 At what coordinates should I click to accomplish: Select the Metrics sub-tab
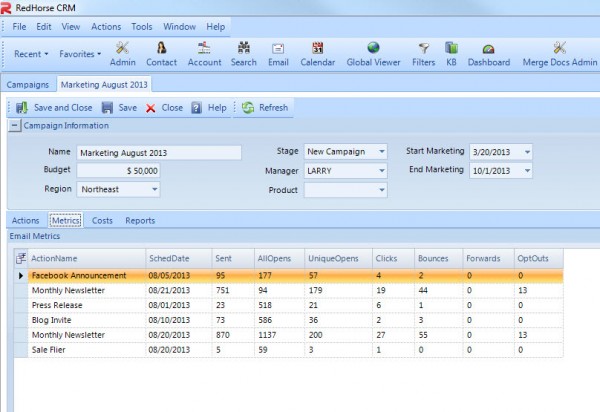pyautogui.click(x=65, y=221)
